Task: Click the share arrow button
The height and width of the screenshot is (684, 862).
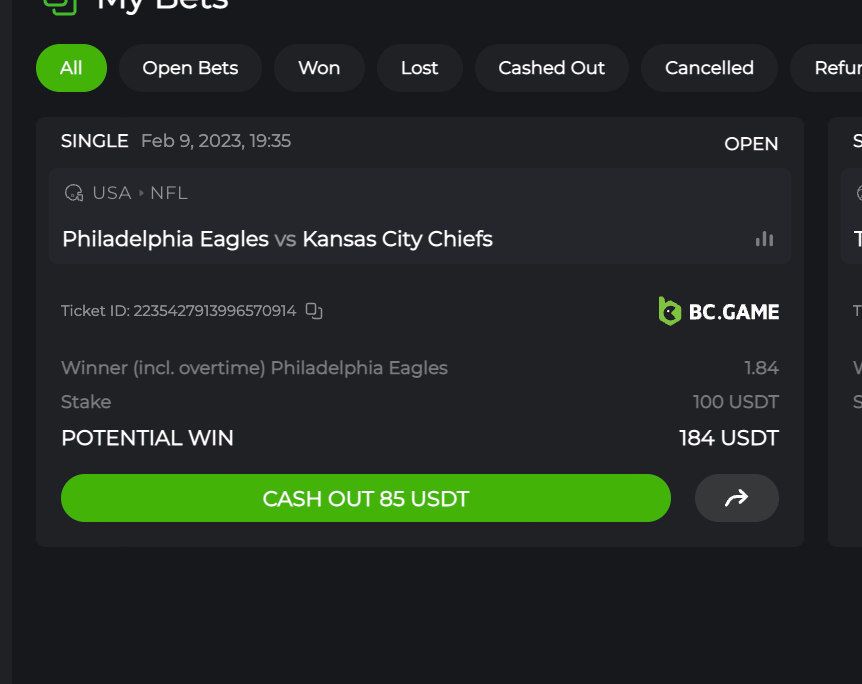Action: click(736, 498)
